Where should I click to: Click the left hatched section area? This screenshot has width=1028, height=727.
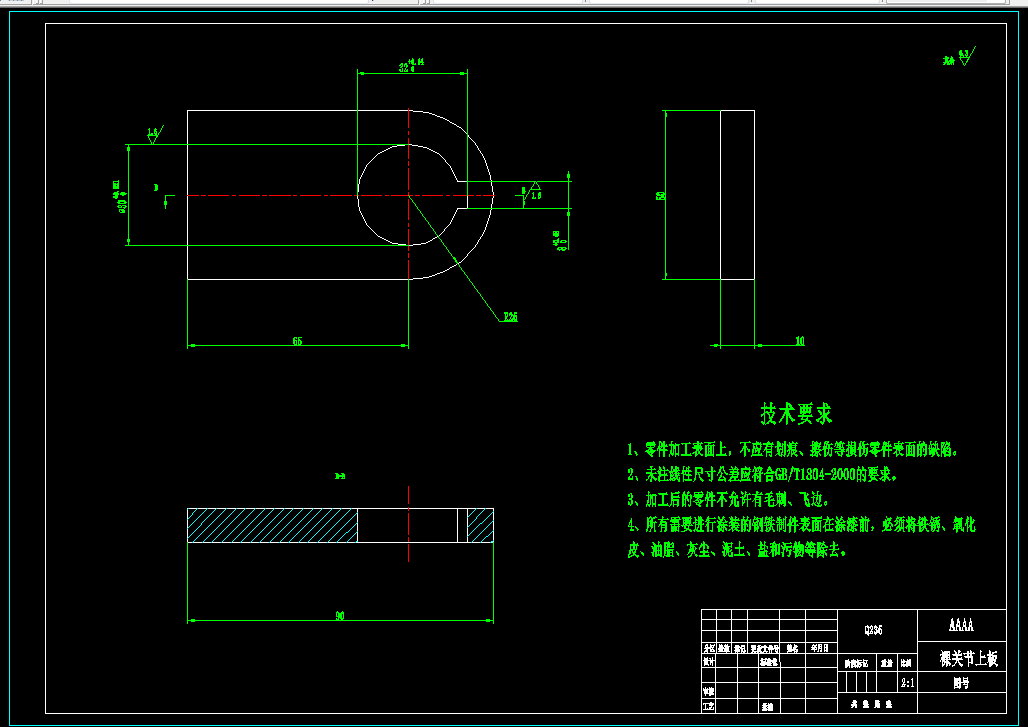(x=272, y=525)
